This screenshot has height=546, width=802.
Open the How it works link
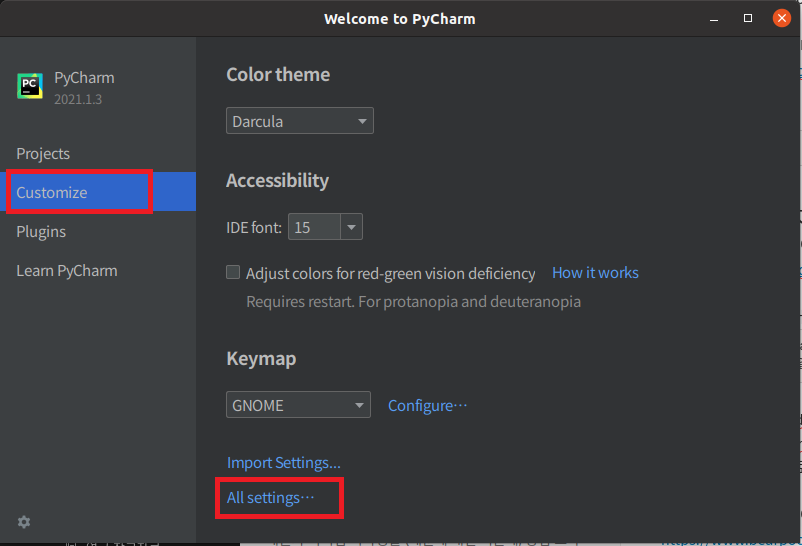pos(595,273)
